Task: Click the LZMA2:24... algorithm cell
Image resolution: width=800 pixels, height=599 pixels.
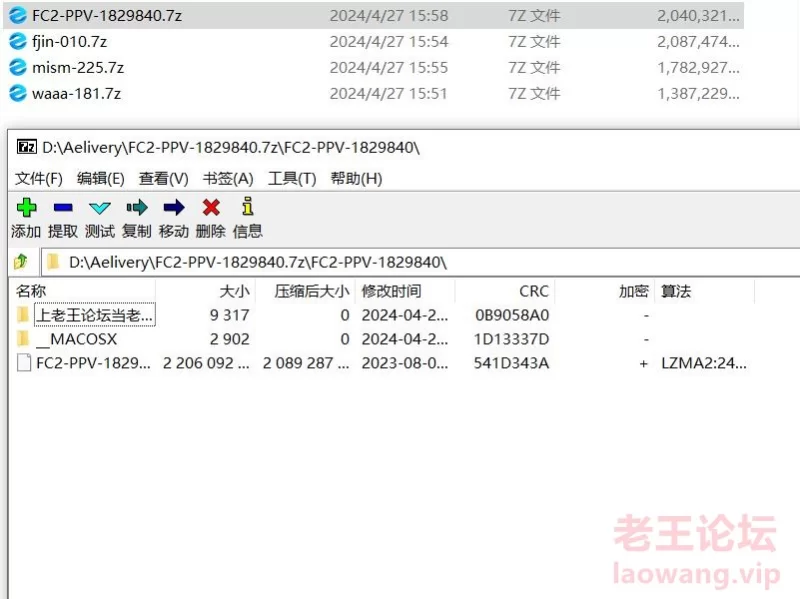Action: 704,363
